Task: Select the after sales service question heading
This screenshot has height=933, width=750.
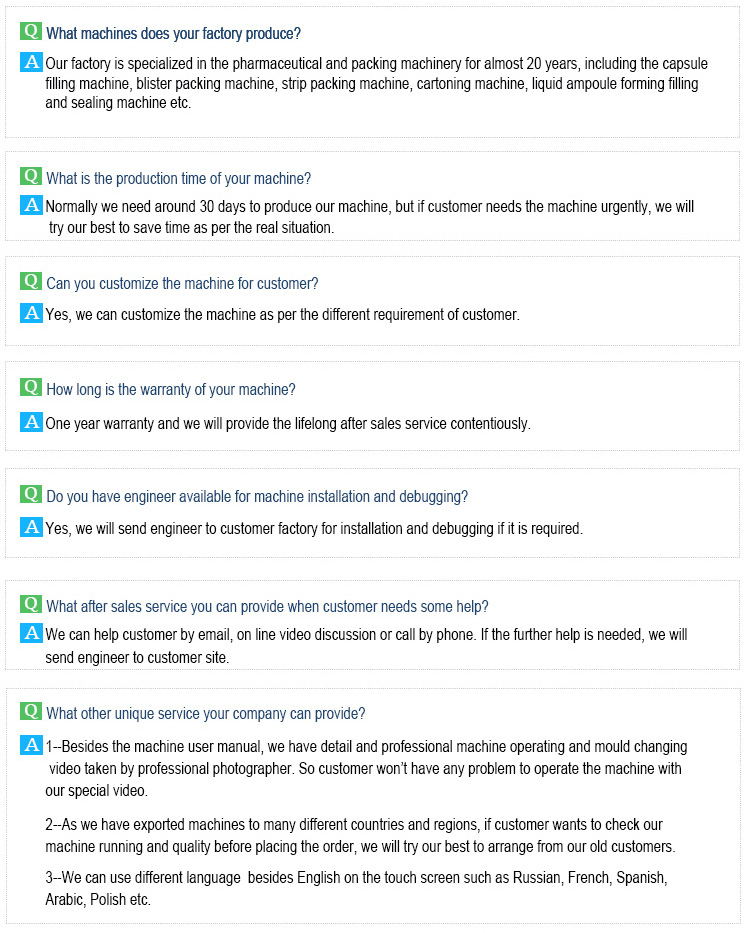Action: coord(267,606)
